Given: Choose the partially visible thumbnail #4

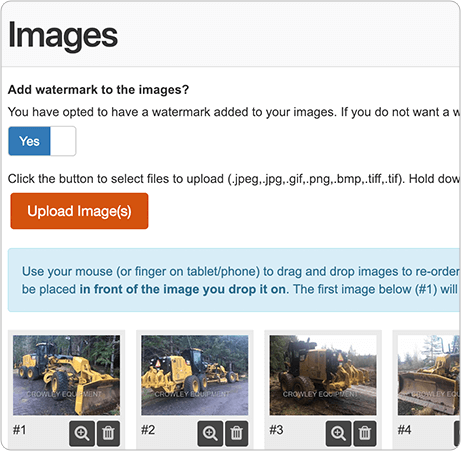Looking at the screenshot, I should [429, 375].
